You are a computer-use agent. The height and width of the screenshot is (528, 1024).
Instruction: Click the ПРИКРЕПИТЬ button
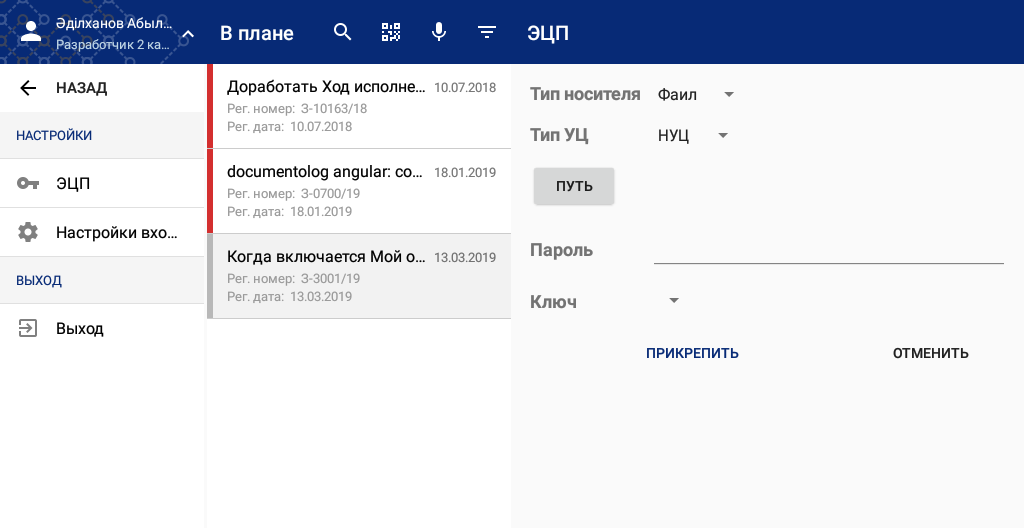692,353
